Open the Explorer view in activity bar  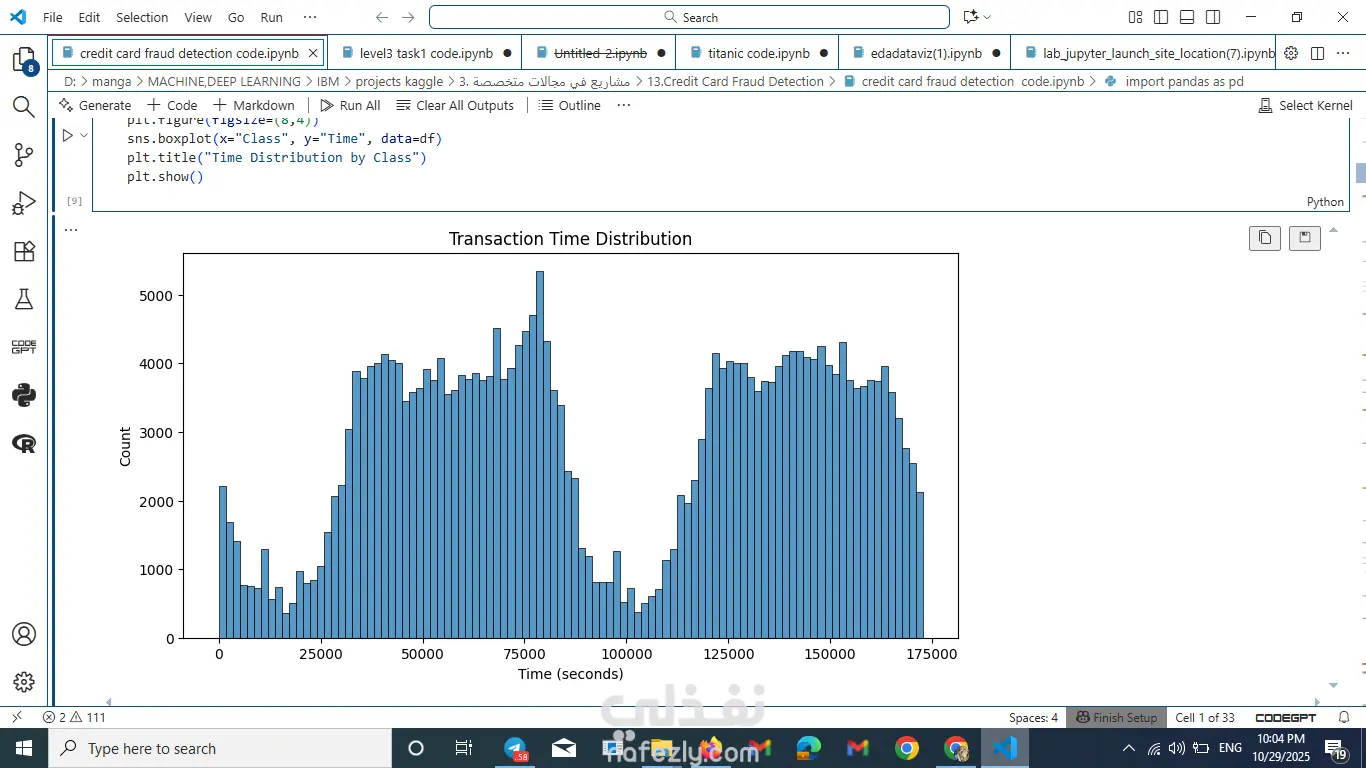24,60
